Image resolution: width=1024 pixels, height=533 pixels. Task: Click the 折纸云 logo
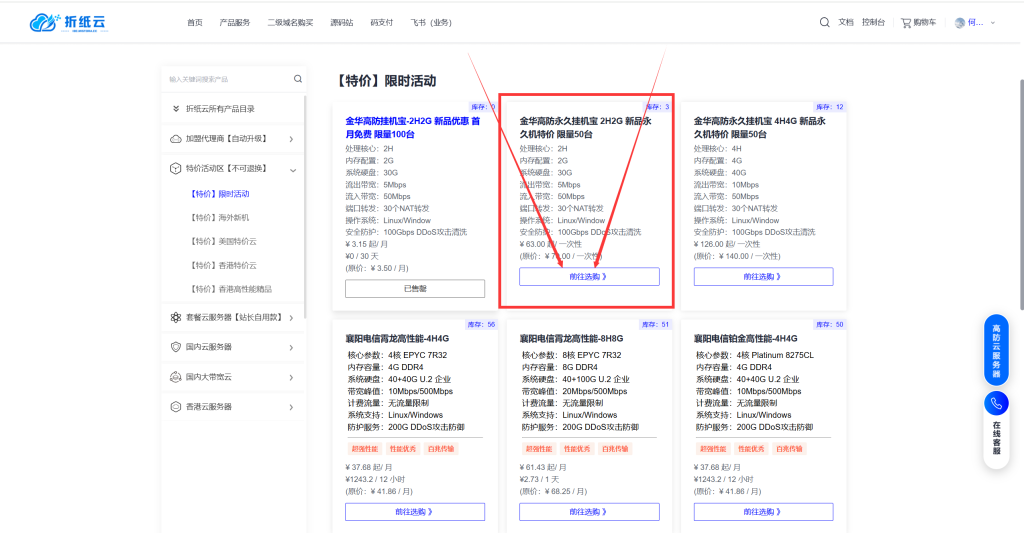coord(69,22)
